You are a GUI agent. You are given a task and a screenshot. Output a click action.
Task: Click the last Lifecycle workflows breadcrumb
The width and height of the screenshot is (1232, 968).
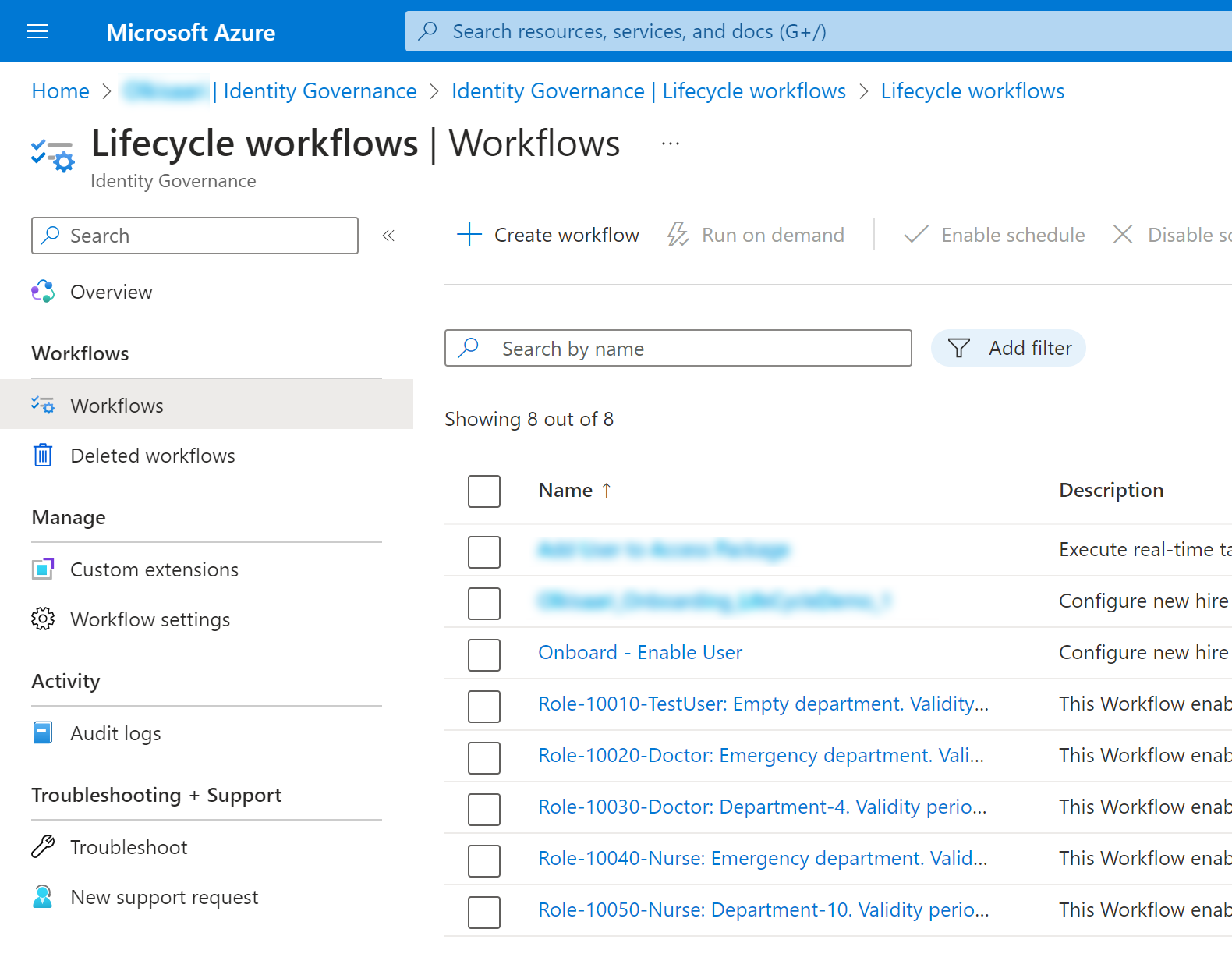point(972,91)
